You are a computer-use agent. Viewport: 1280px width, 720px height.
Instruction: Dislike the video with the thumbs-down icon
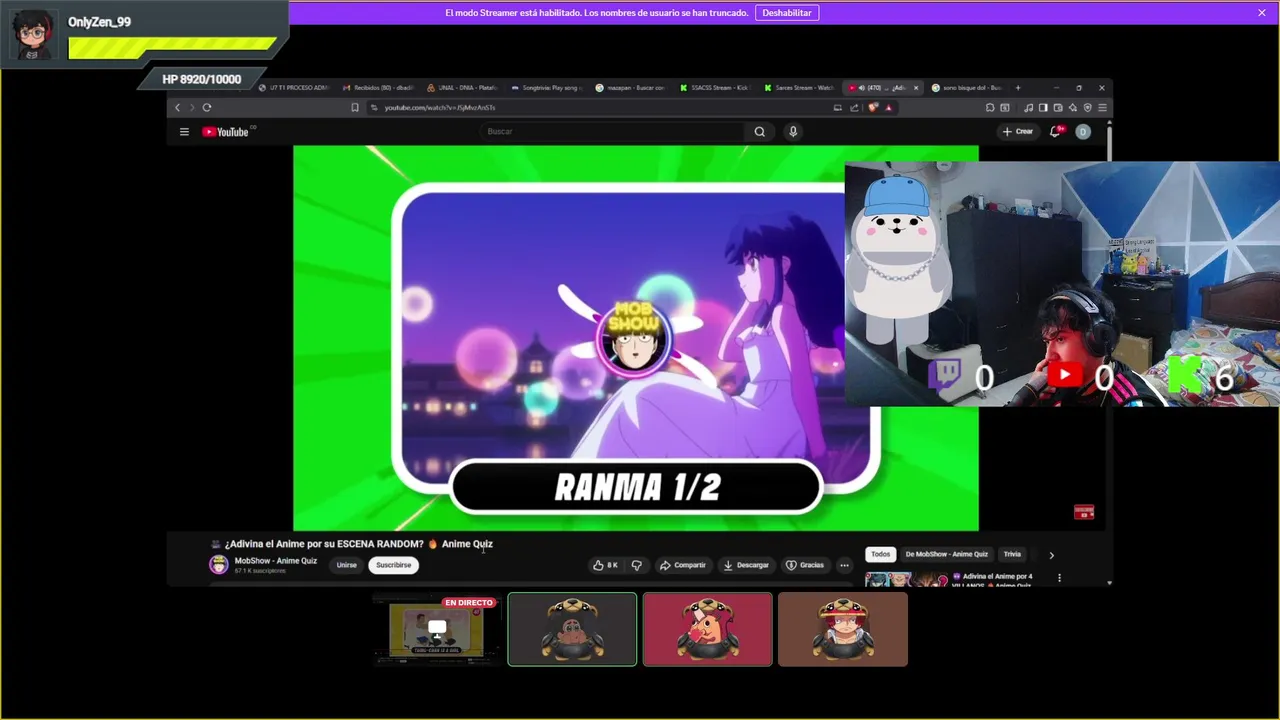[637, 565]
